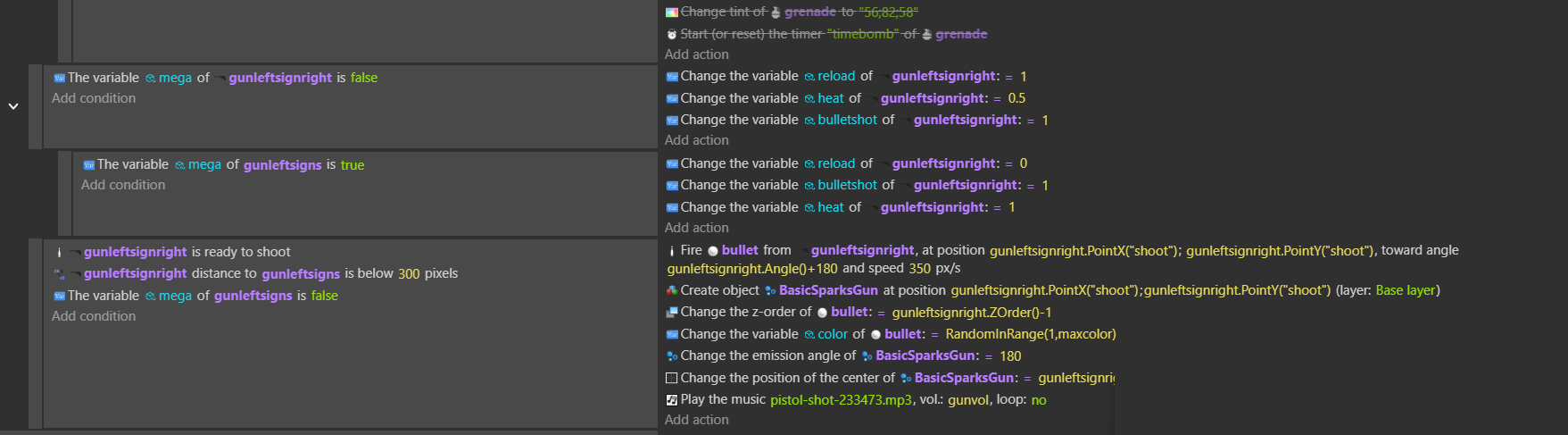
Task: Click the music icon of pistol-shot action
Action: (x=672, y=399)
